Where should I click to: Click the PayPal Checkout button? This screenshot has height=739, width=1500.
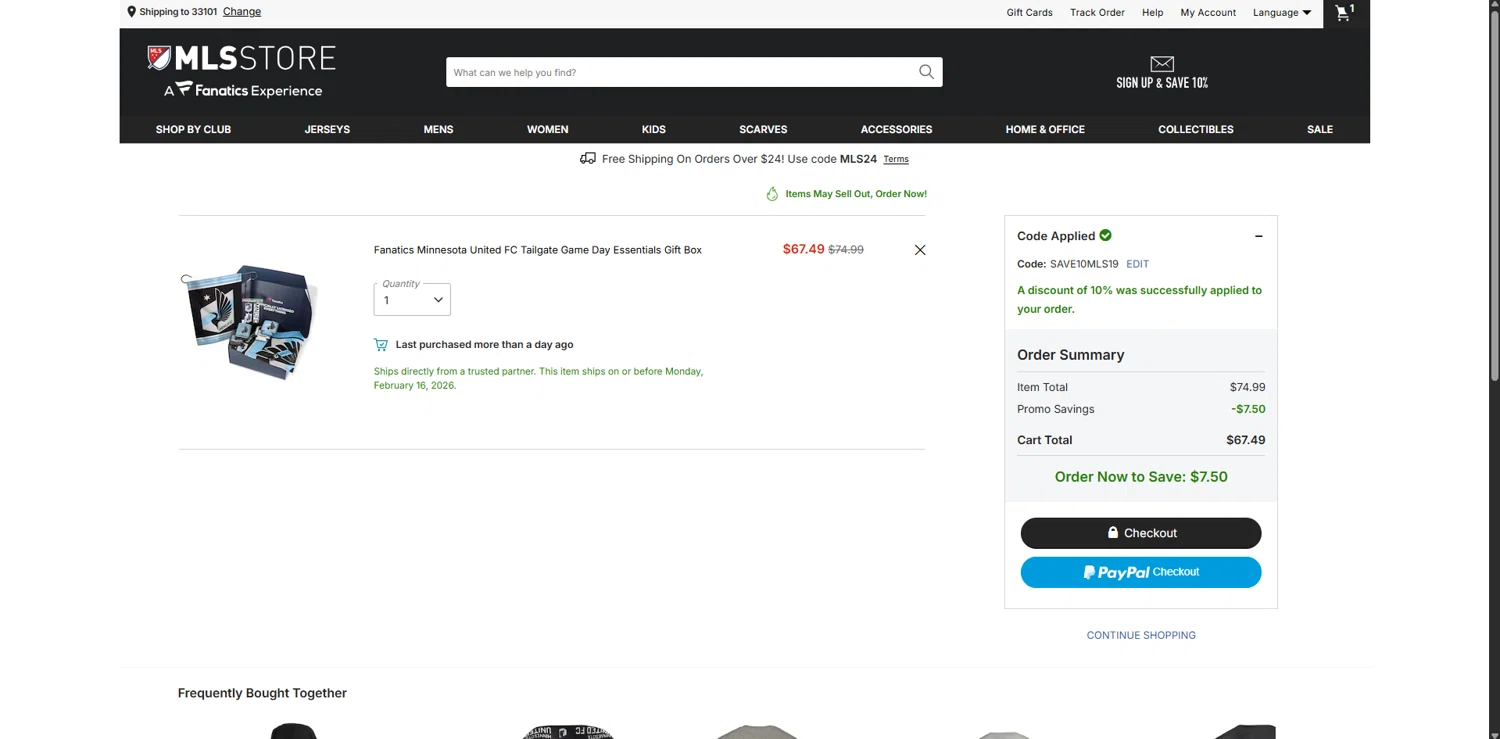point(1141,572)
